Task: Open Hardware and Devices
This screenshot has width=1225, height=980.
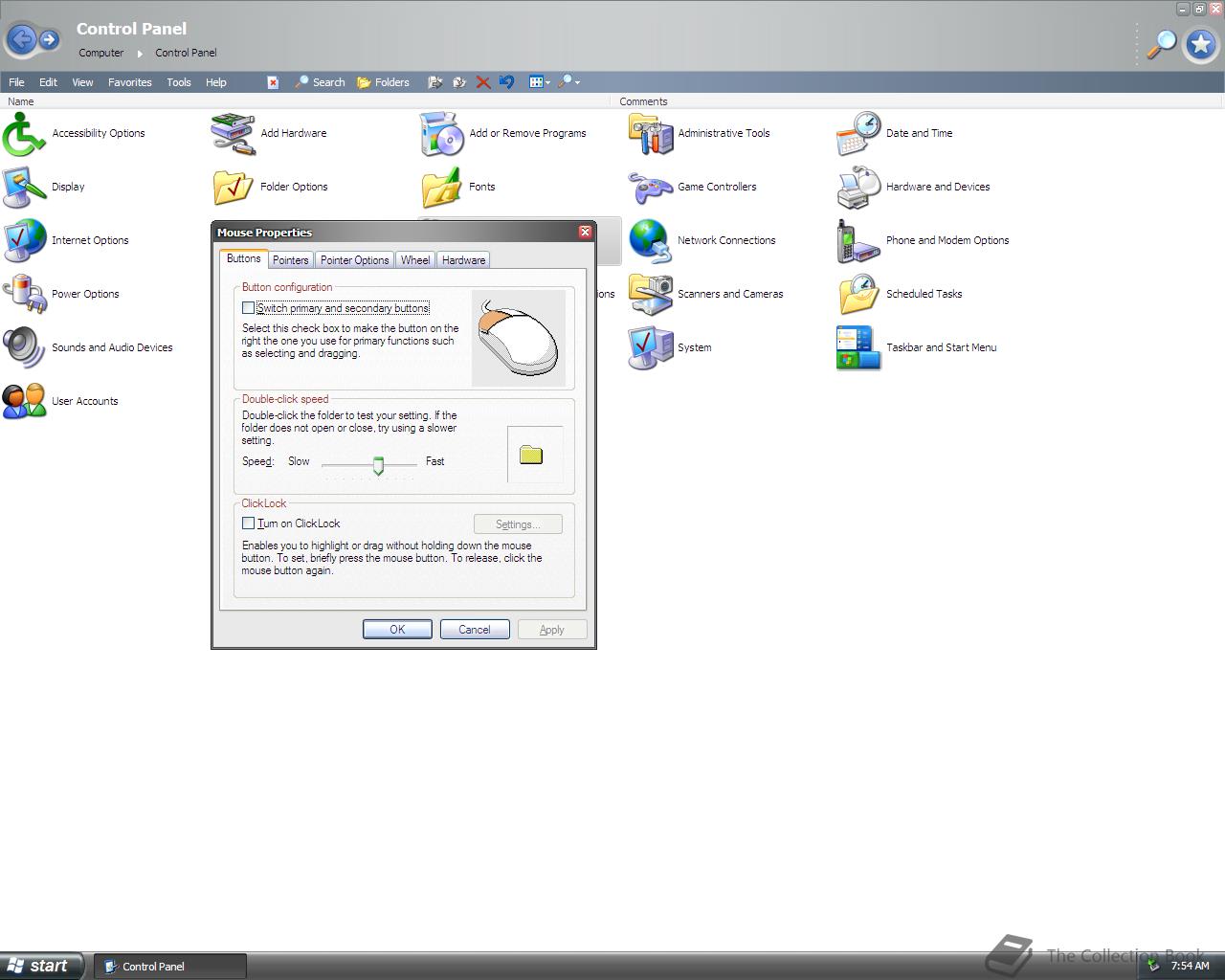Action: click(914, 188)
